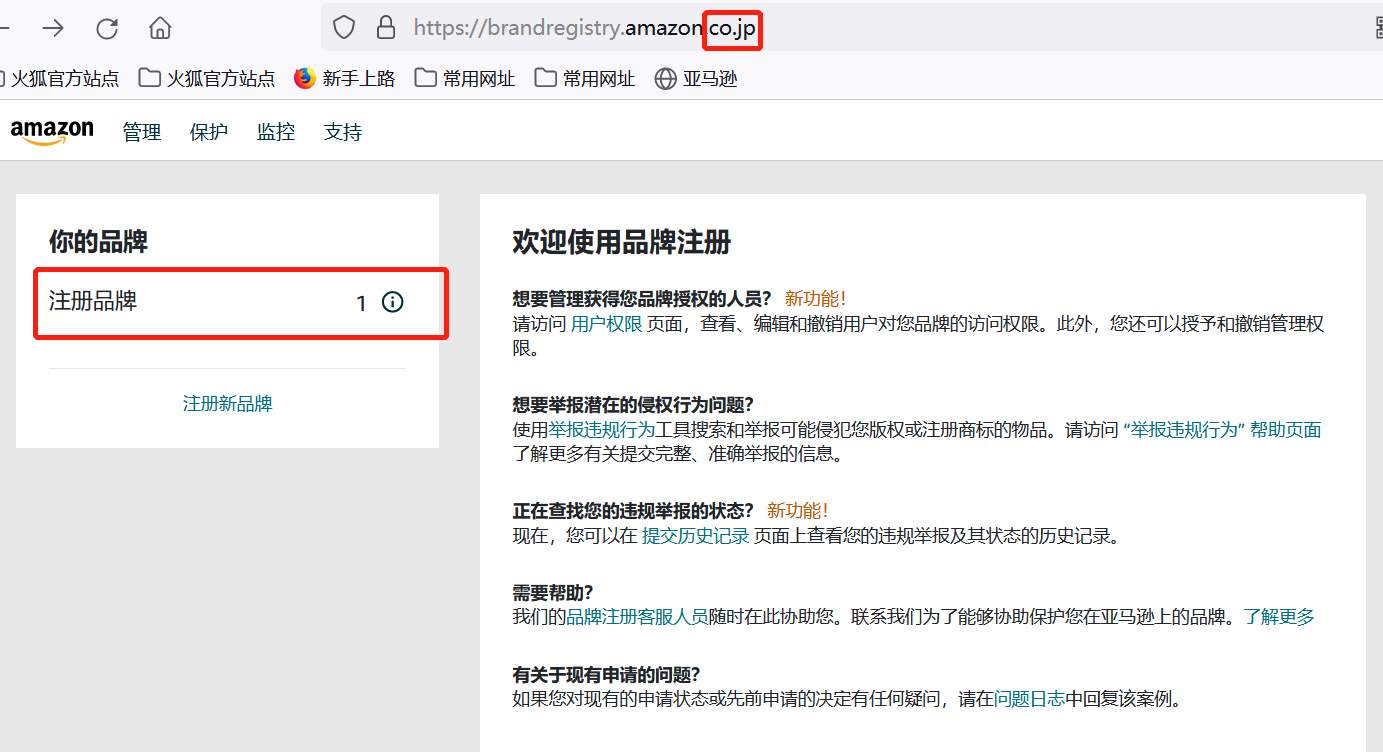Open the 管理 menu
Image resolution: width=1383 pixels, height=752 pixels.
tap(142, 132)
